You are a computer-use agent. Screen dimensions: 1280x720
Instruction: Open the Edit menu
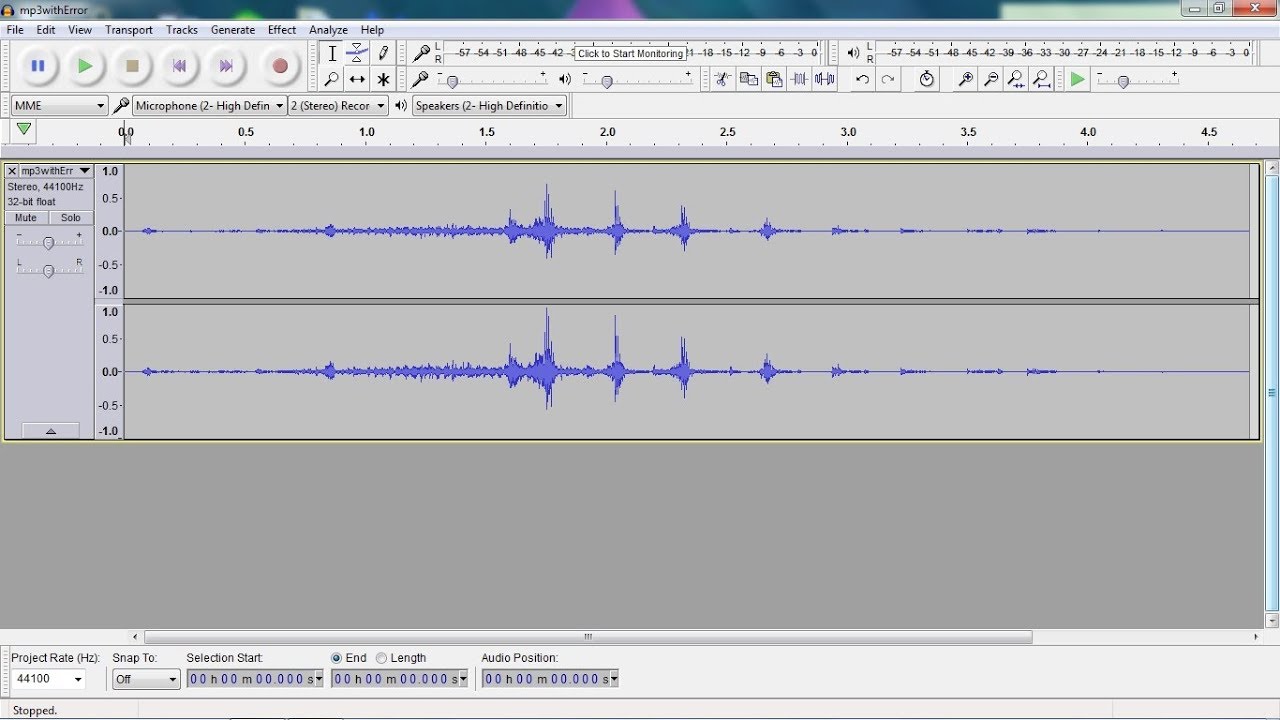(x=46, y=30)
